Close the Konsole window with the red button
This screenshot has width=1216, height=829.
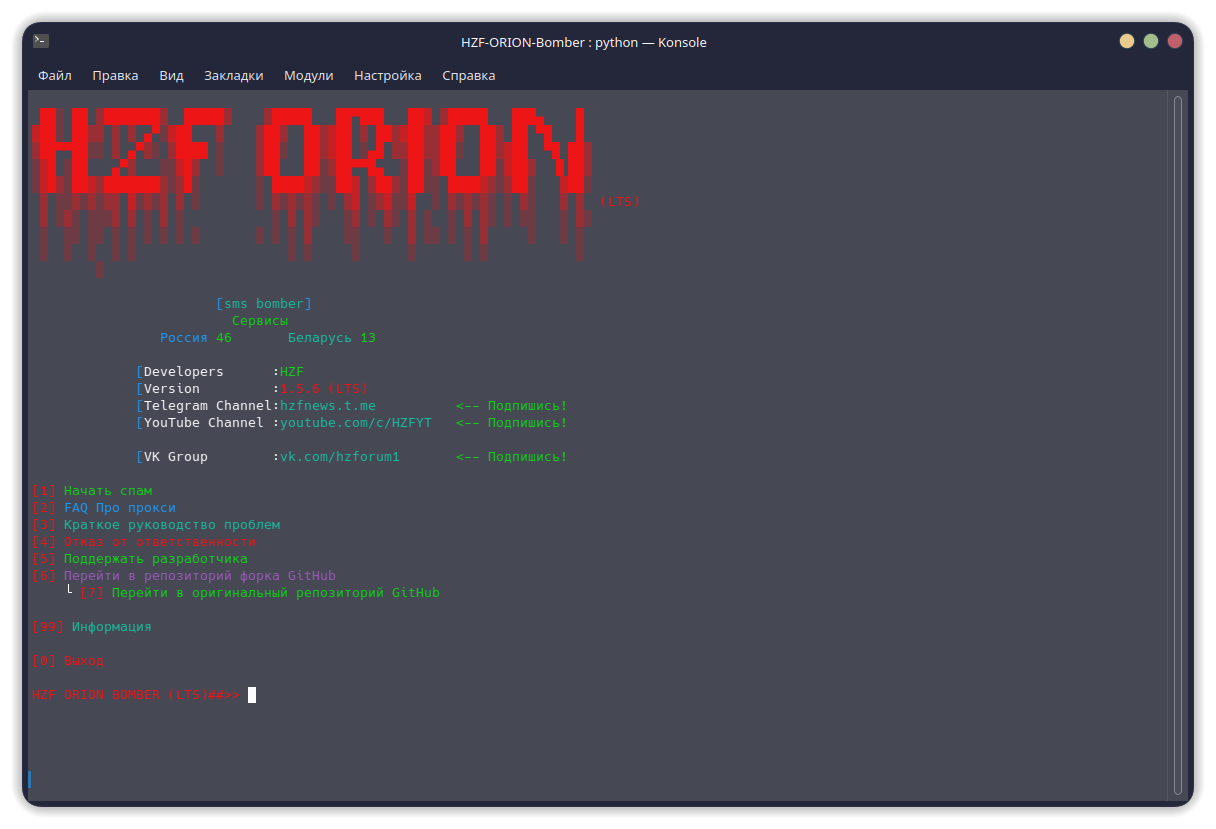pos(1175,41)
